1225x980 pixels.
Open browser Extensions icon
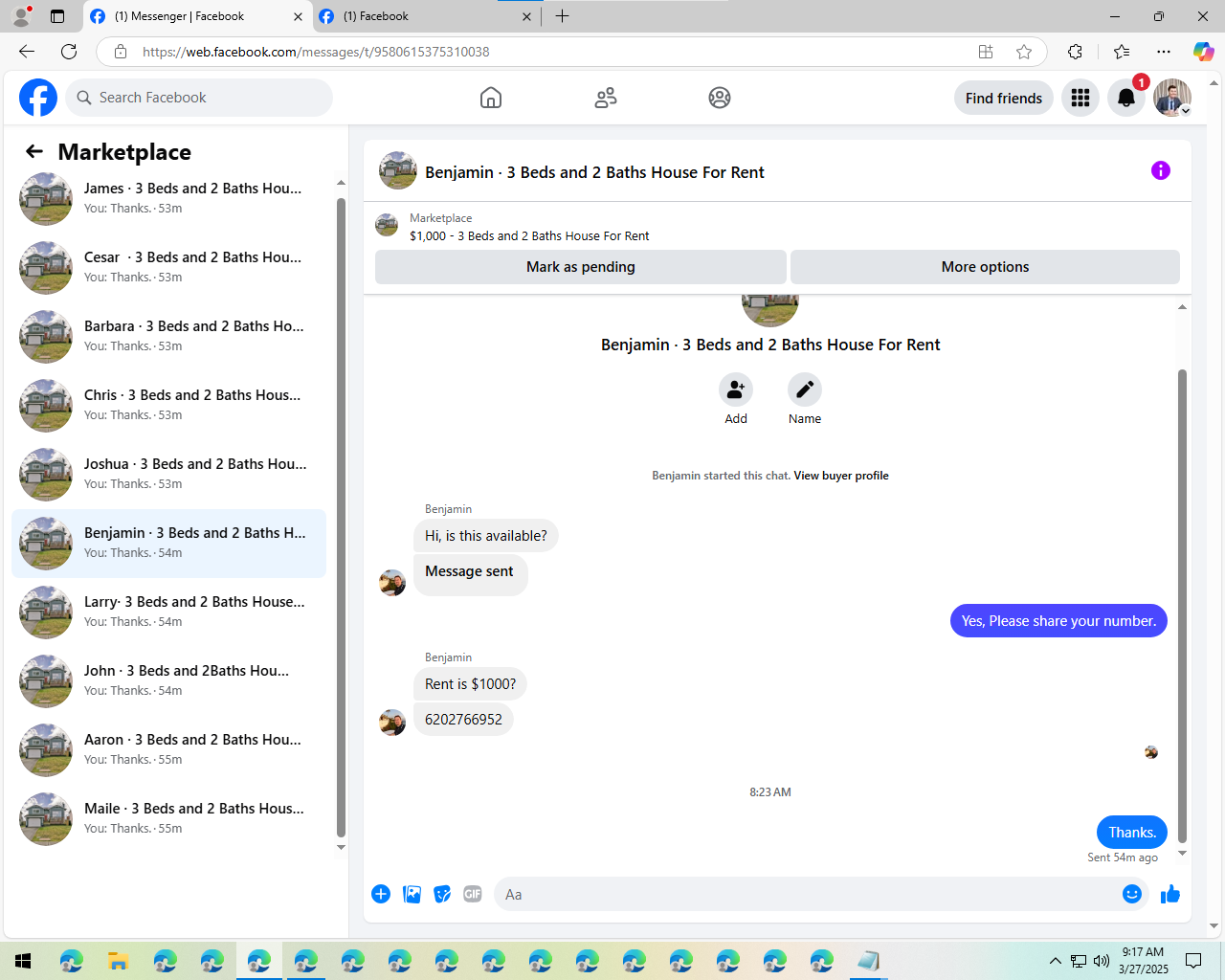click(x=1075, y=52)
